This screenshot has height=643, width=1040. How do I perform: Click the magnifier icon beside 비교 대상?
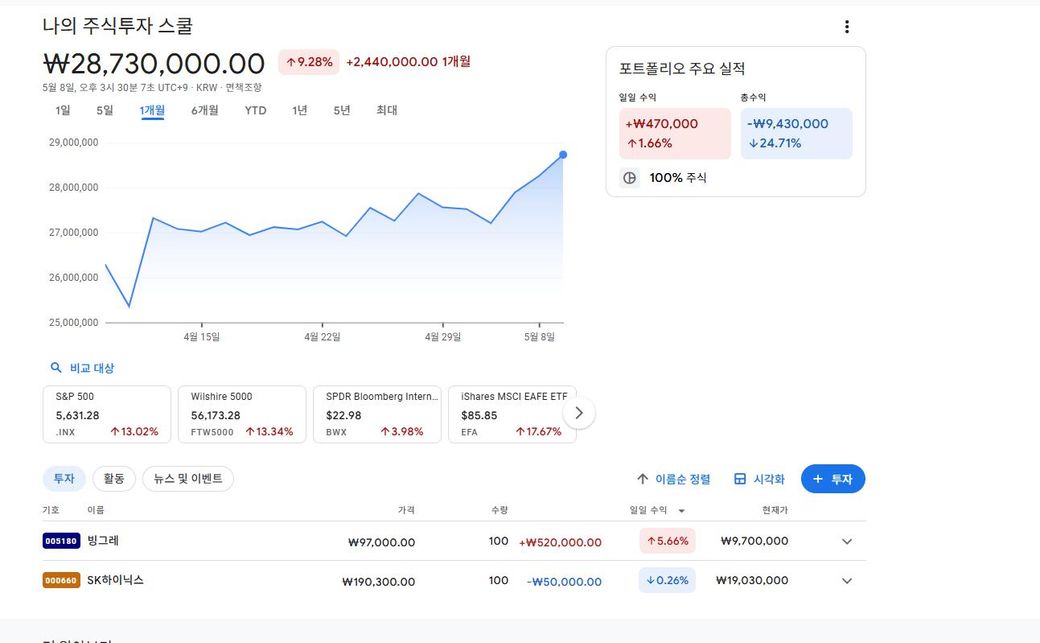pyautogui.click(x=56, y=368)
